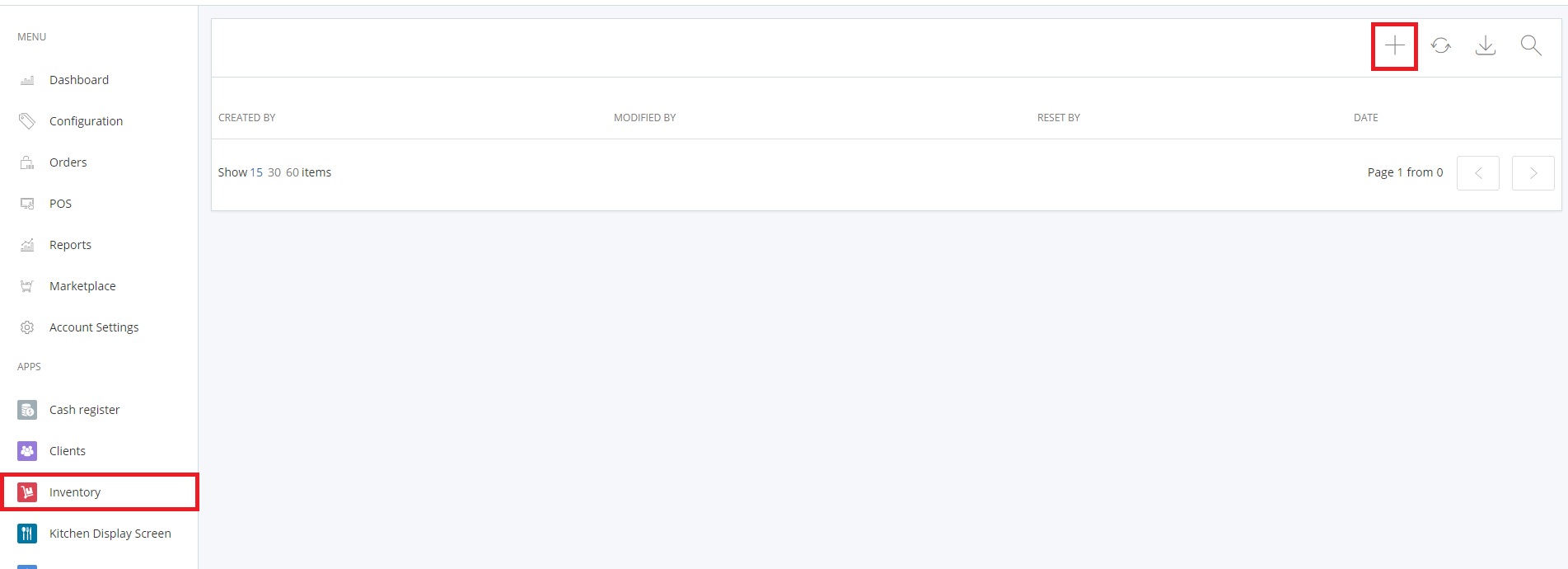
Task: Sort by the RESET BY column header
Action: [x=1059, y=118]
